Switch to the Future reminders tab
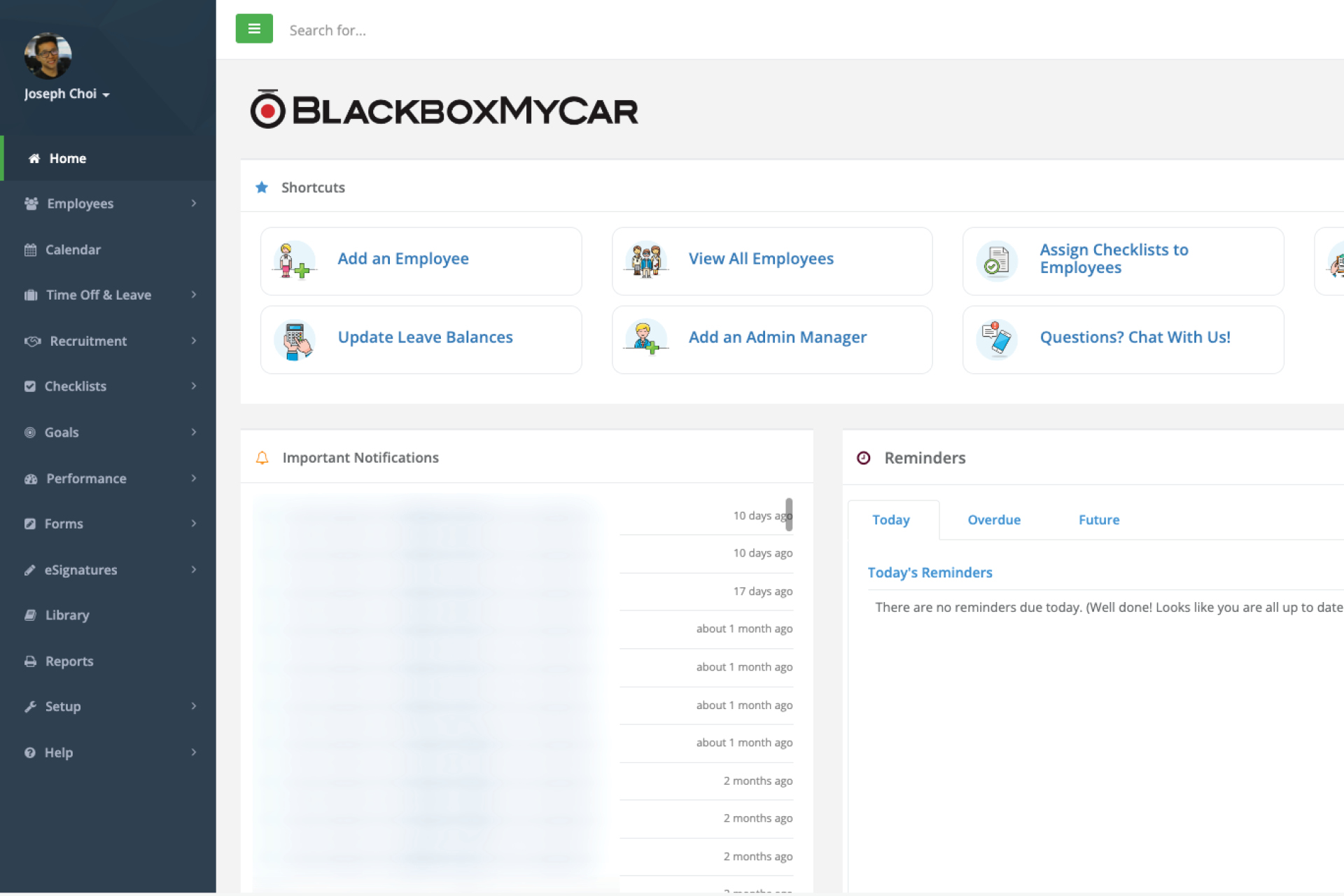The image size is (1344, 896). coord(1099,520)
